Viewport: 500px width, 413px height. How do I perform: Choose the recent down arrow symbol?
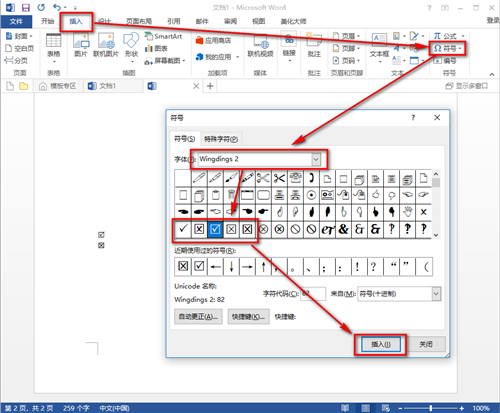click(231, 266)
